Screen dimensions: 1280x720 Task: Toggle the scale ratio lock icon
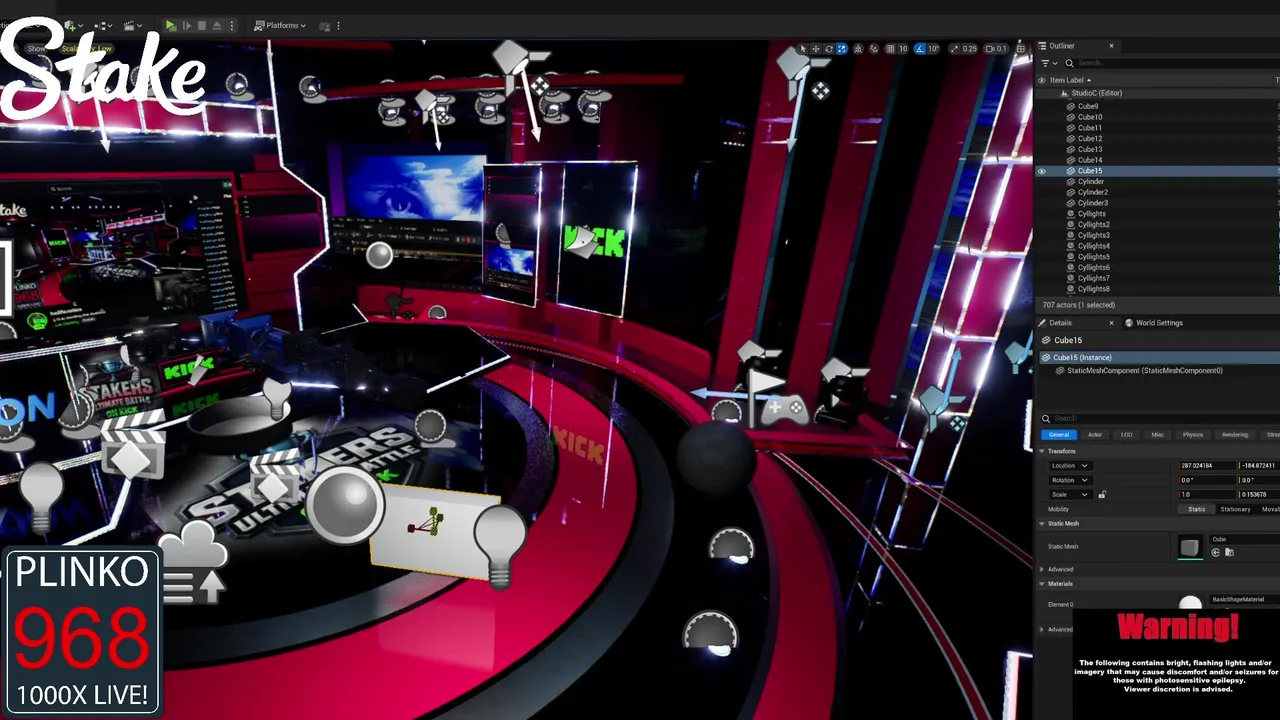1102,494
